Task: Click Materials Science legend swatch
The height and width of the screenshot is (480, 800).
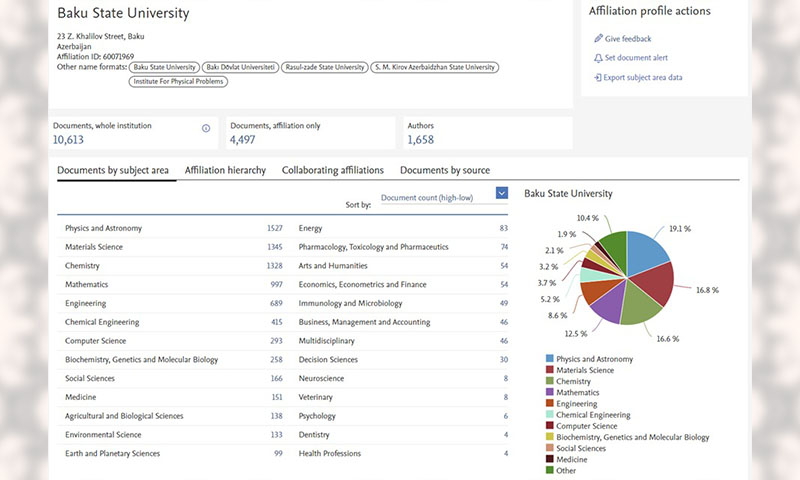Action: [x=549, y=370]
